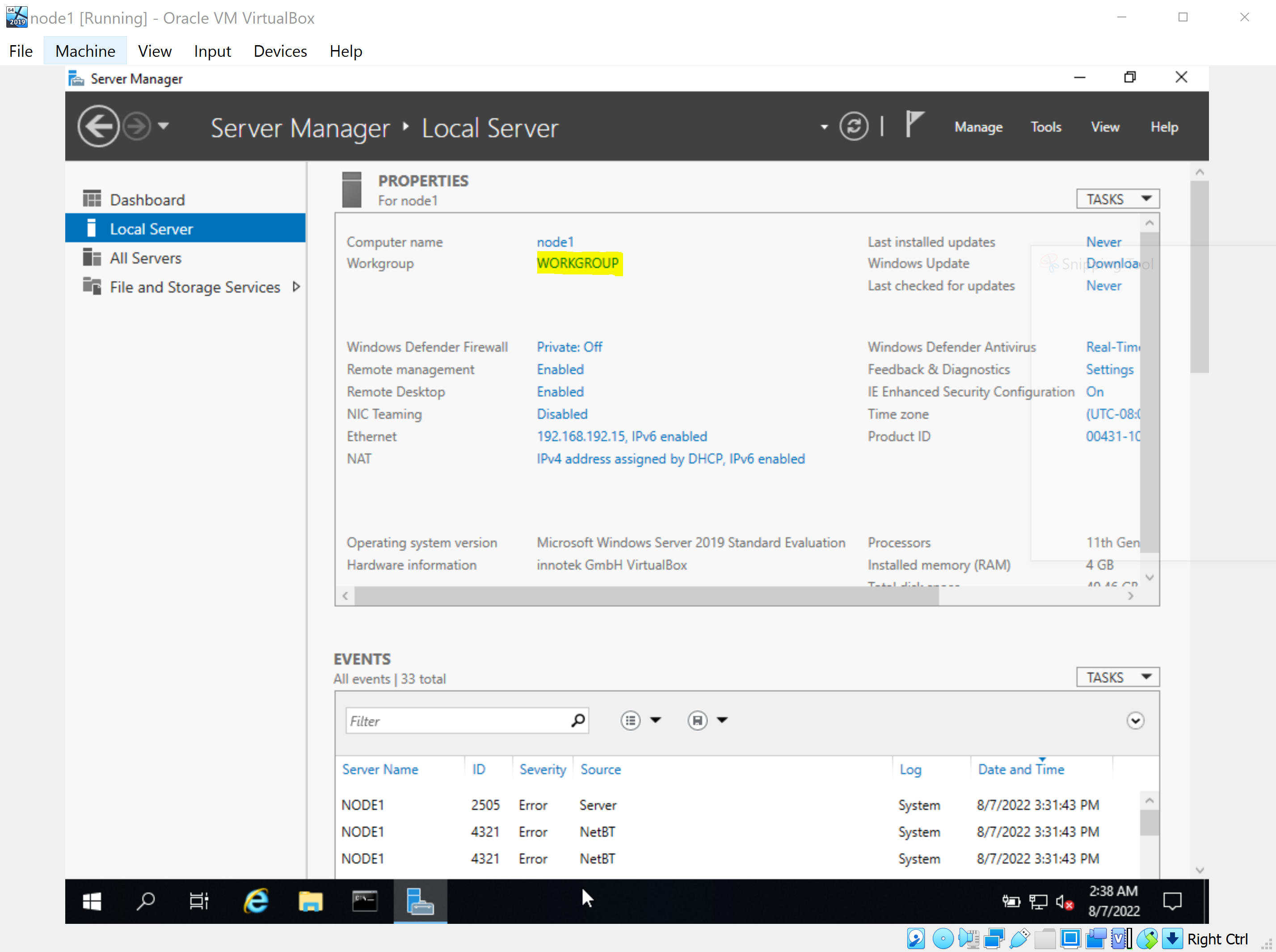Image resolution: width=1276 pixels, height=952 pixels.
Task: Launch Internet Explorer from taskbar
Action: point(256,901)
